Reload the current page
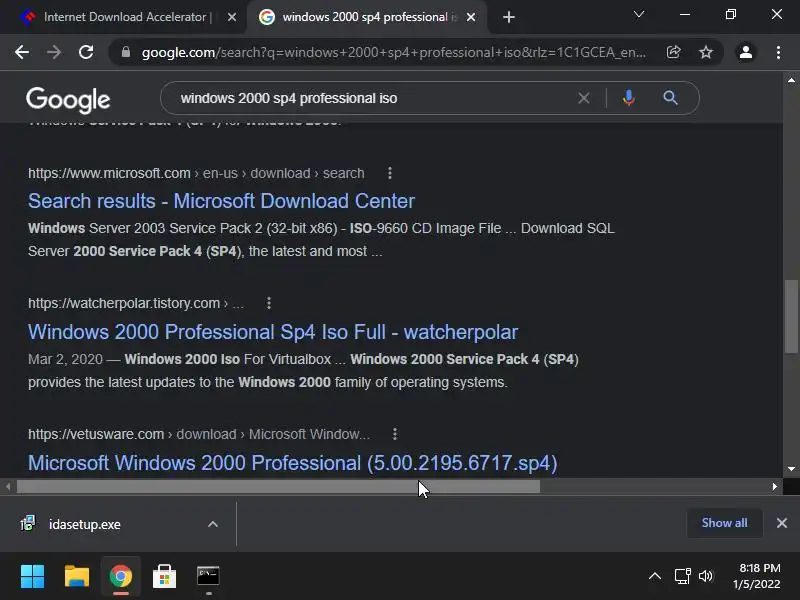800x600 pixels. pos(86,52)
